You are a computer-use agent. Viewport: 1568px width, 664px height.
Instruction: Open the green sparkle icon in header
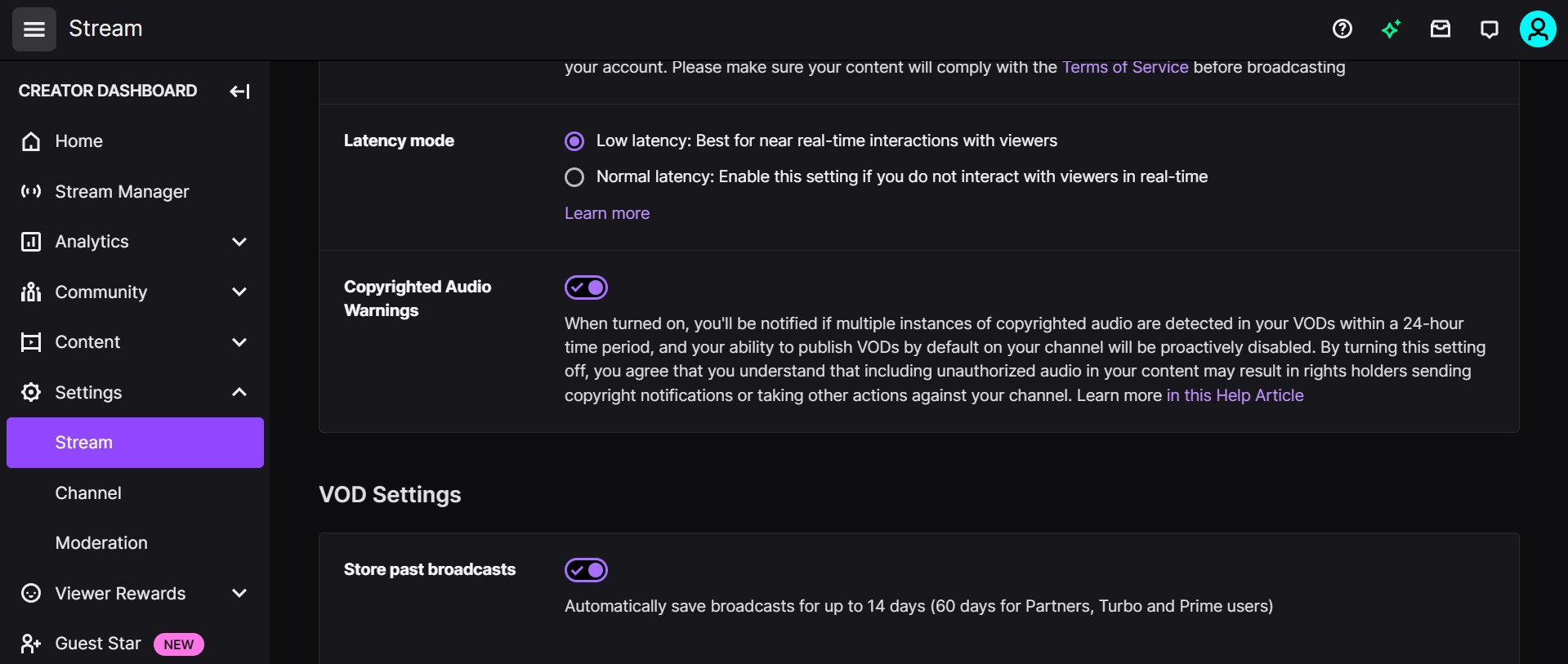[1391, 29]
